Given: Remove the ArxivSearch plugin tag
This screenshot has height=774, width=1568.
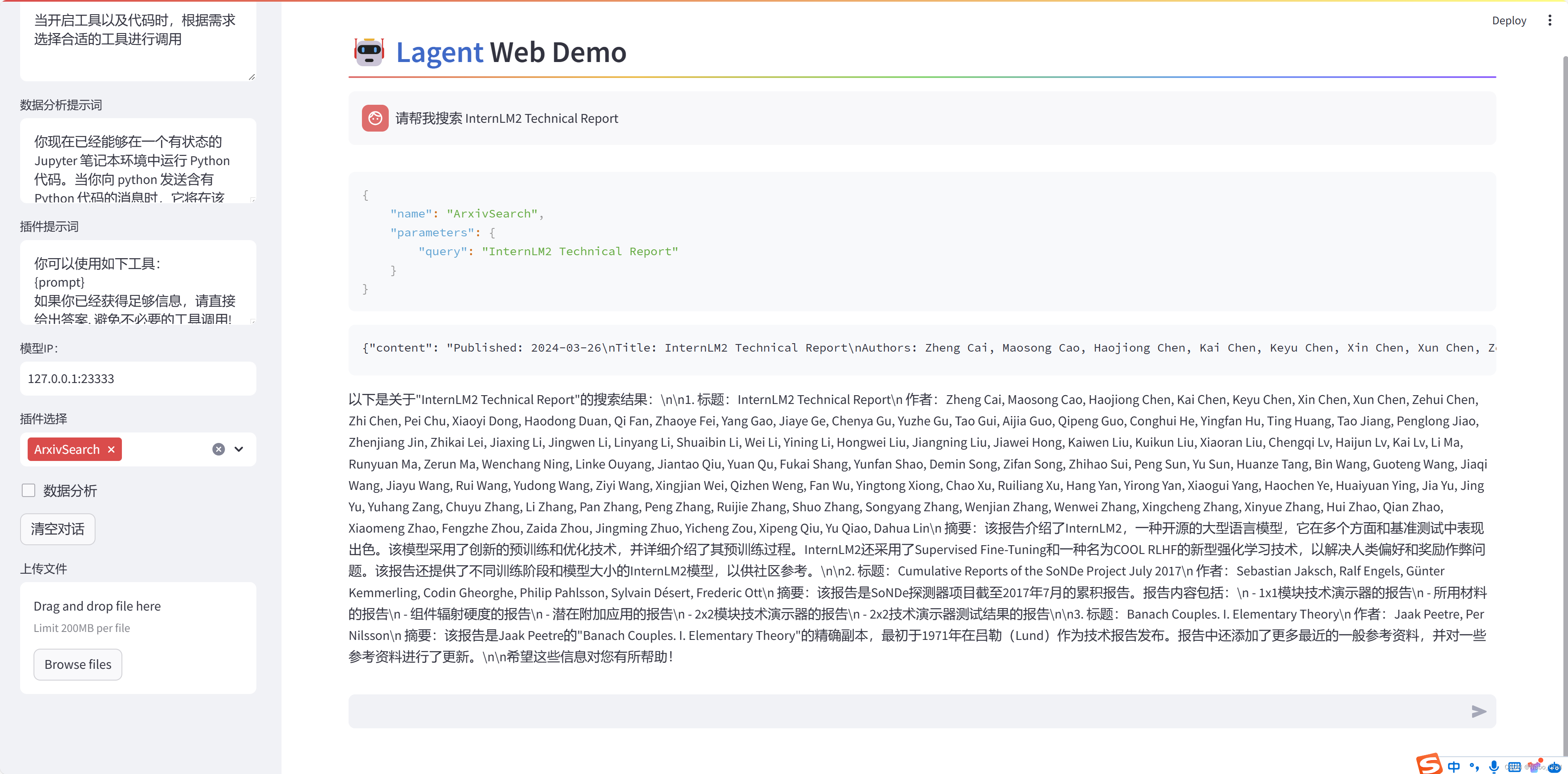Looking at the screenshot, I should coord(111,449).
